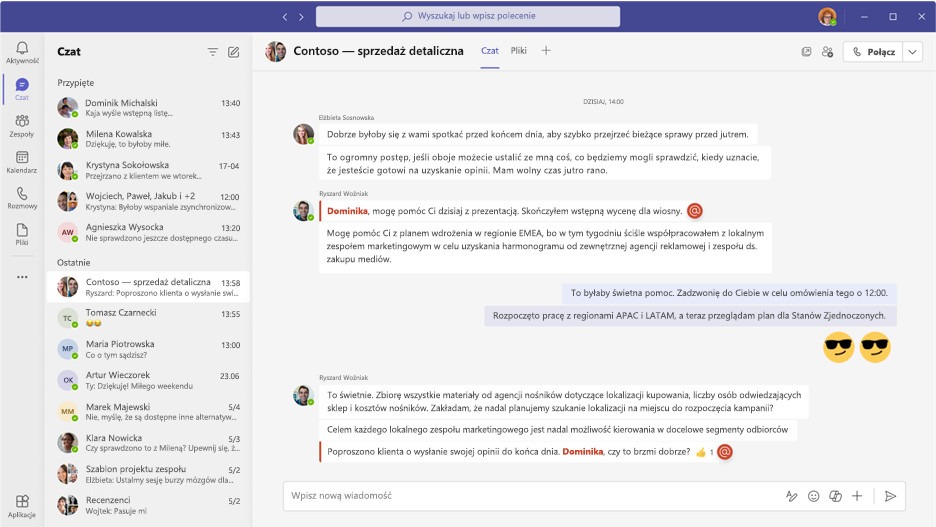Add people to the group chat

pyautogui.click(x=827, y=52)
